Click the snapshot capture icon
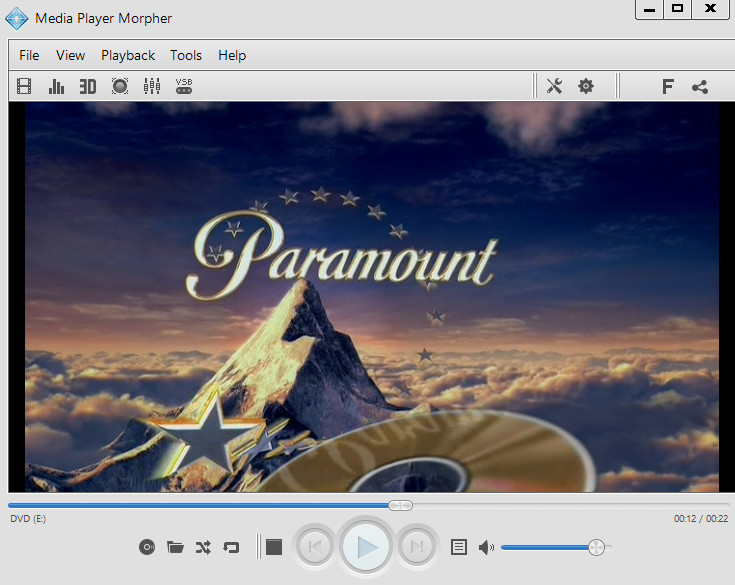 (x=120, y=86)
